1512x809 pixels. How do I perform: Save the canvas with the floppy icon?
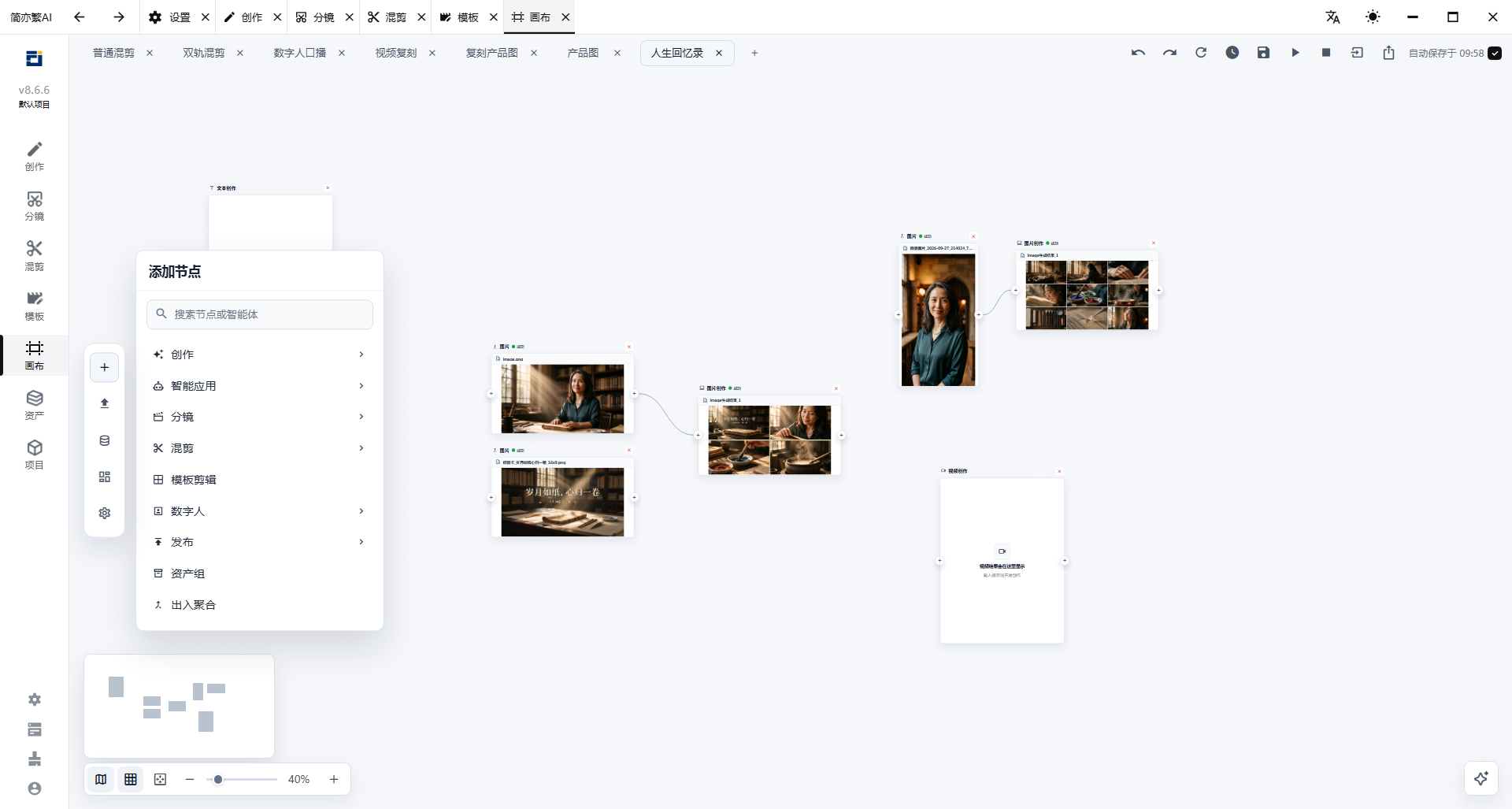click(1264, 53)
